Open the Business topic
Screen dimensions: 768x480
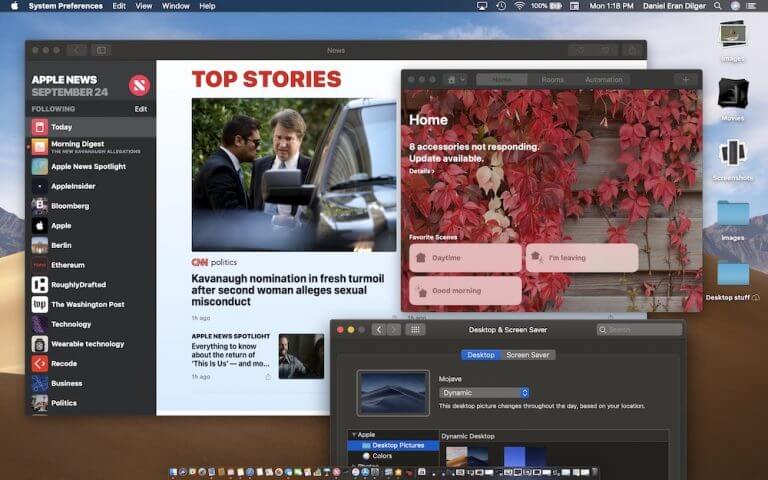[x=91, y=383]
